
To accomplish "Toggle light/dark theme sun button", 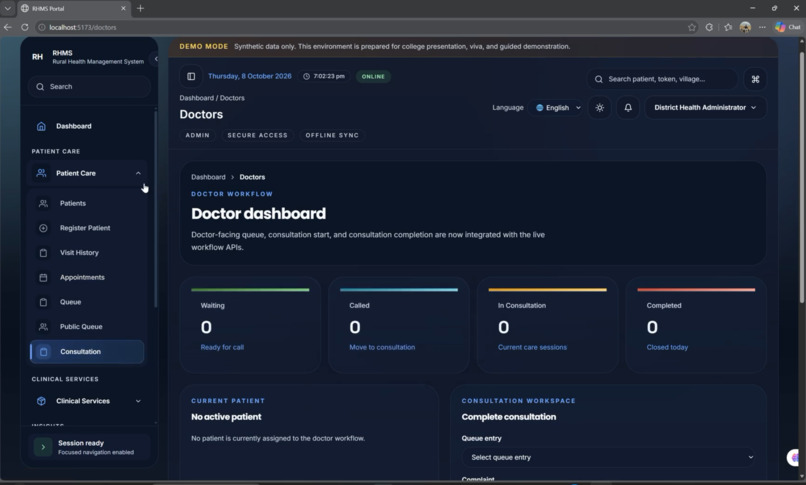I will click(x=599, y=108).
